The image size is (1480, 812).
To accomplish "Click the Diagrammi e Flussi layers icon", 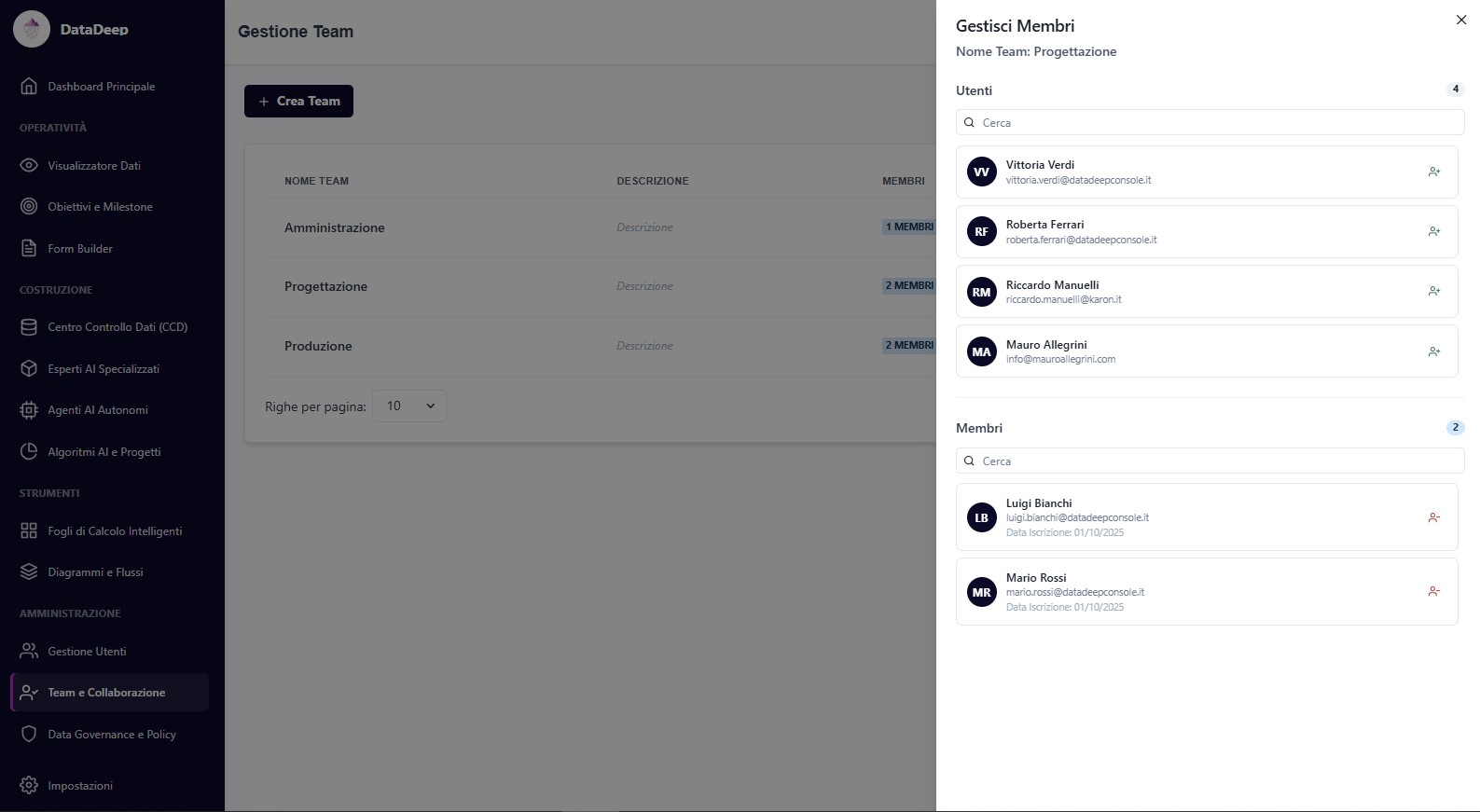I will pyautogui.click(x=29, y=571).
